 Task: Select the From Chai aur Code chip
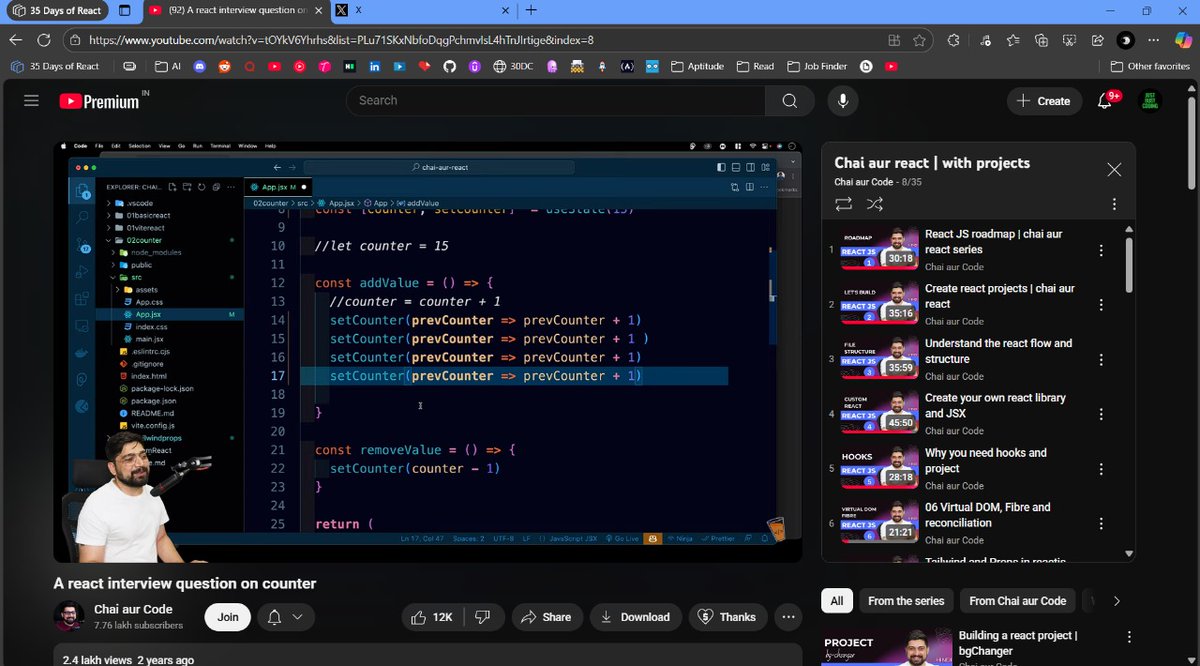tap(1017, 601)
